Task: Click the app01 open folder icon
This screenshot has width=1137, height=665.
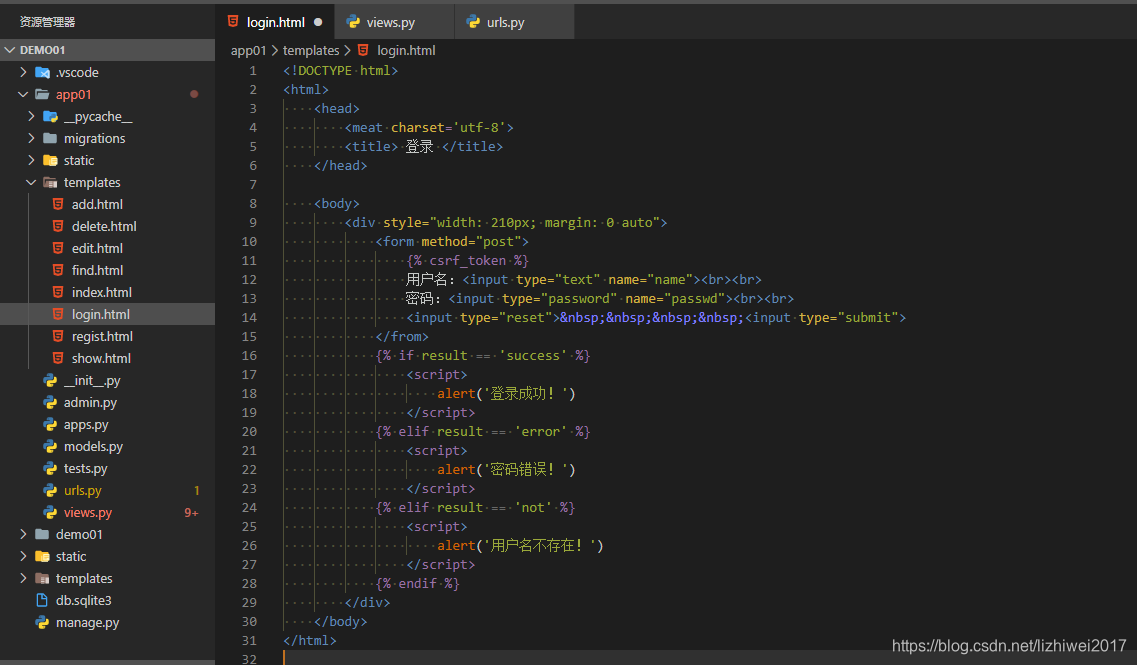Action: point(42,94)
